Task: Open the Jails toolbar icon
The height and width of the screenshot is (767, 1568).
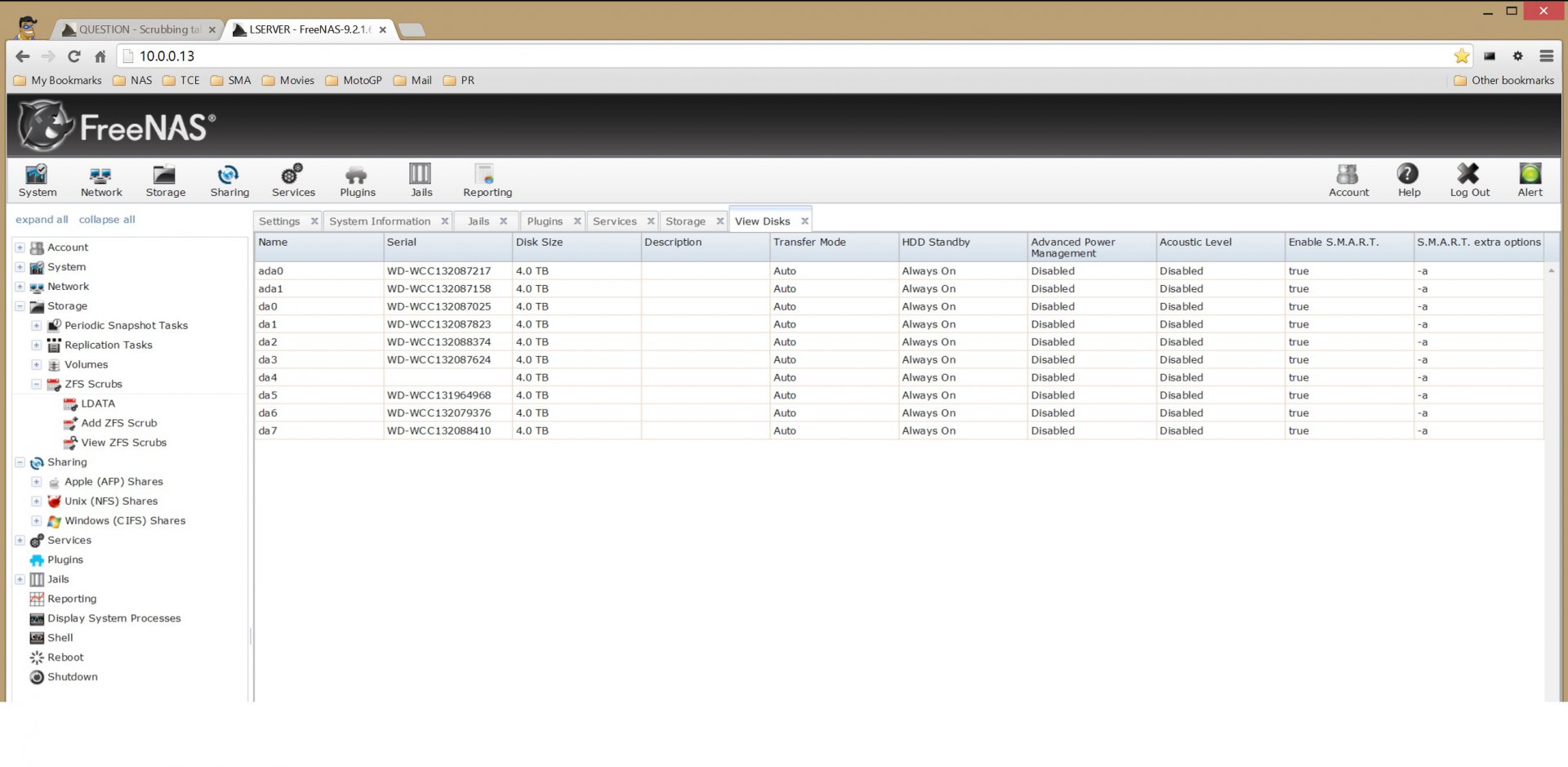Action: pyautogui.click(x=421, y=181)
